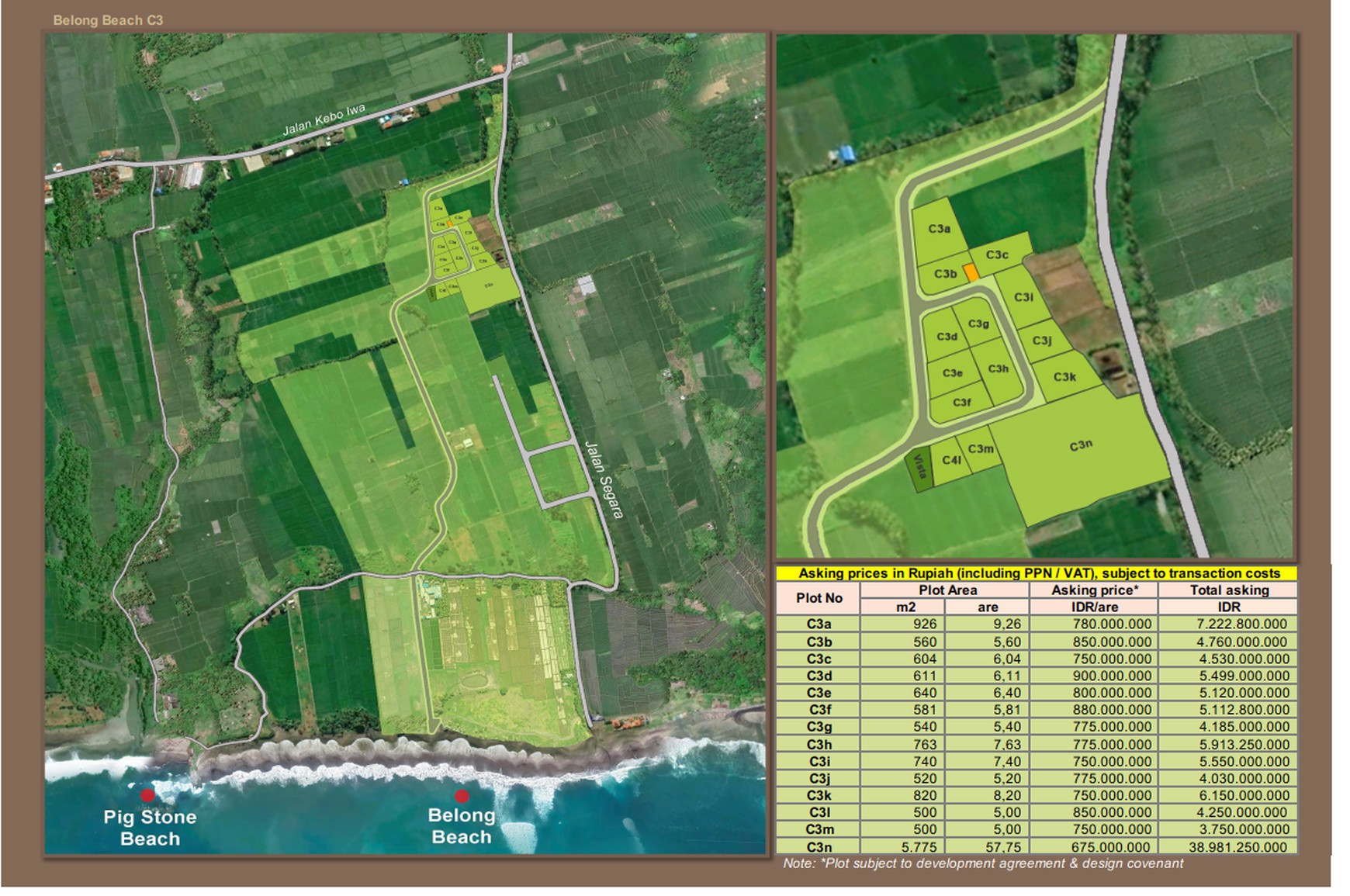
Task: Click the 5.913.250.000 total for C3h
Action: tap(1243, 744)
